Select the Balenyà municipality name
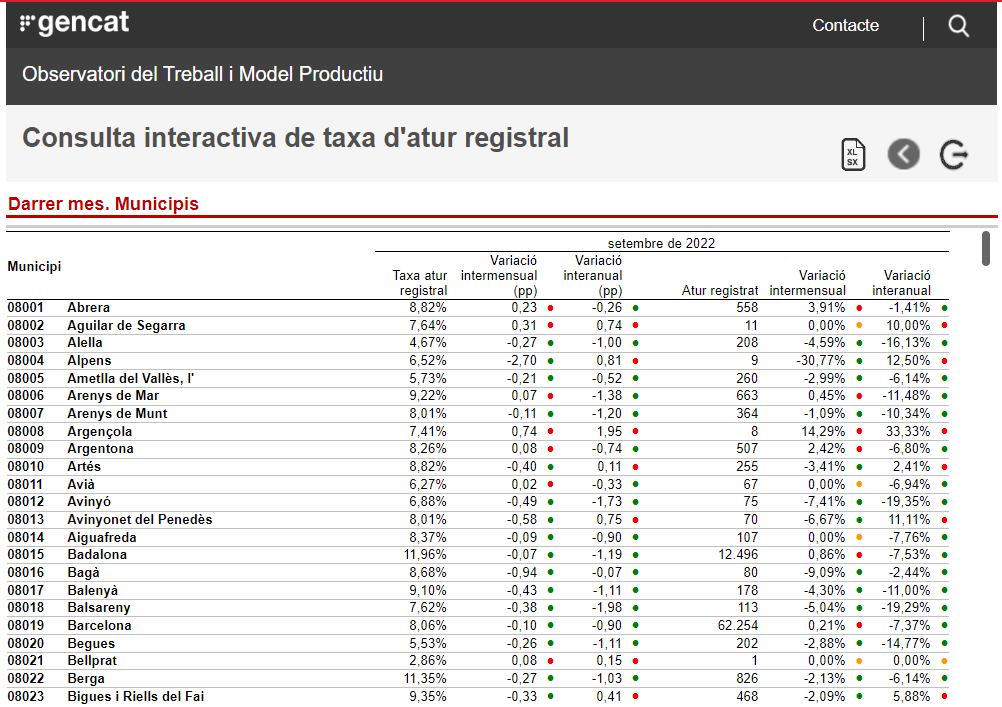The height and width of the screenshot is (707, 1002). click(93, 591)
